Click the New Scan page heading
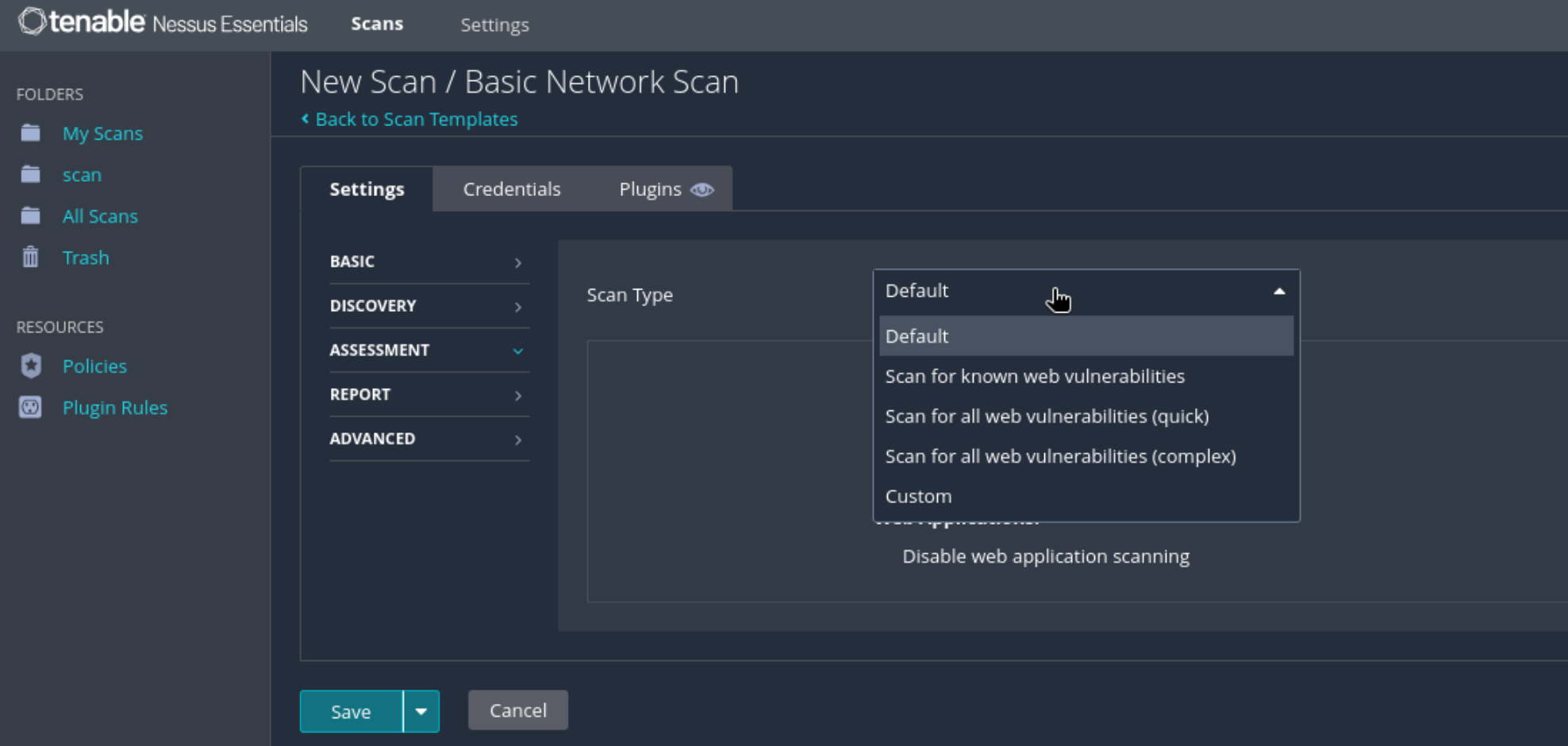Image resolution: width=1568 pixels, height=746 pixels. point(519,82)
